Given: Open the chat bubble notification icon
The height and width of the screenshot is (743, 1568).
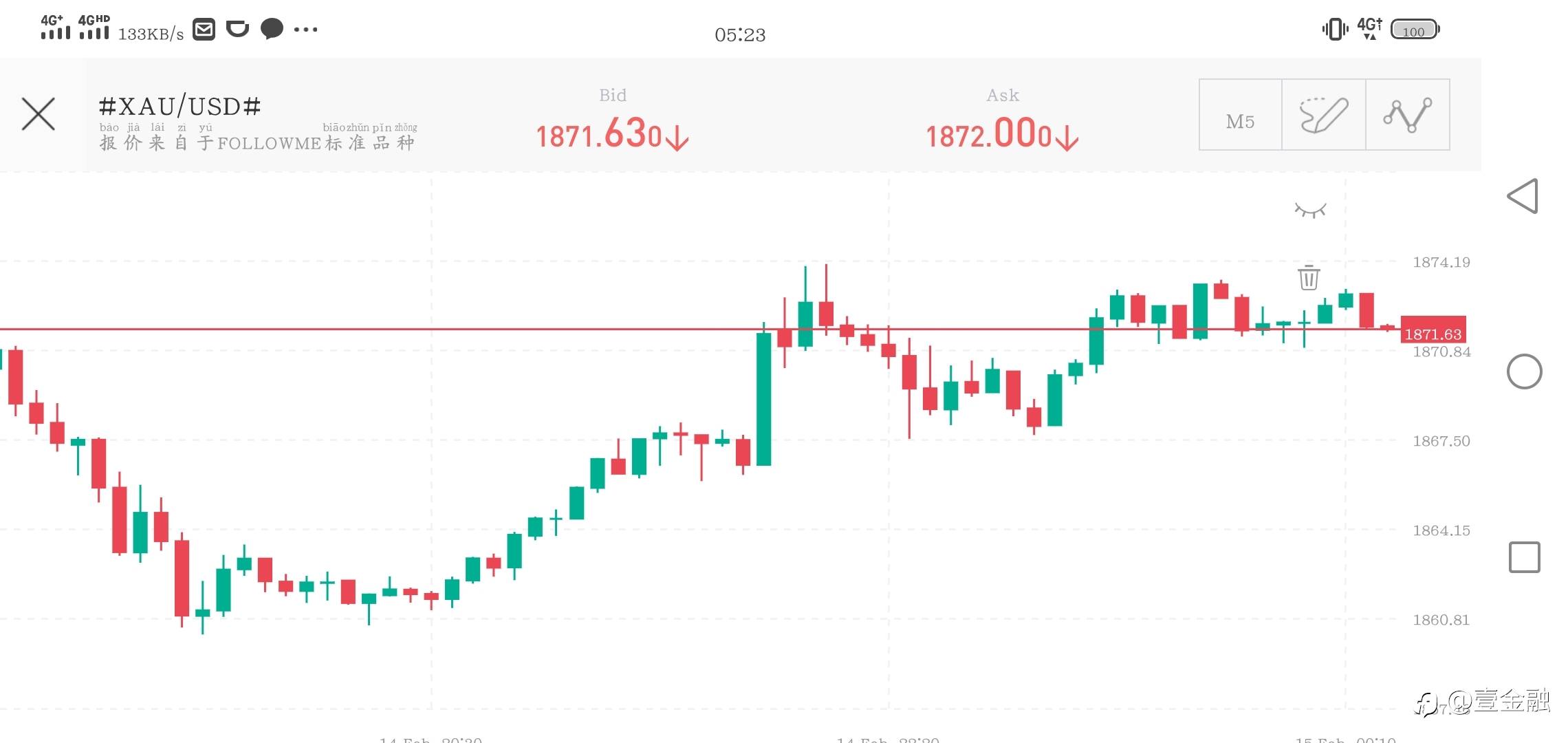Looking at the screenshot, I should (x=272, y=29).
